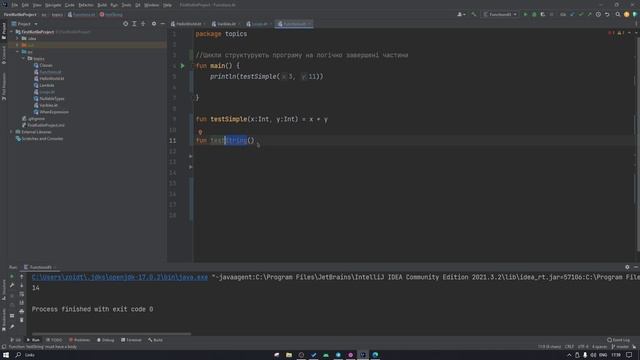
Task: Open the Terminal tool window button
Action: tap(131, 340)
